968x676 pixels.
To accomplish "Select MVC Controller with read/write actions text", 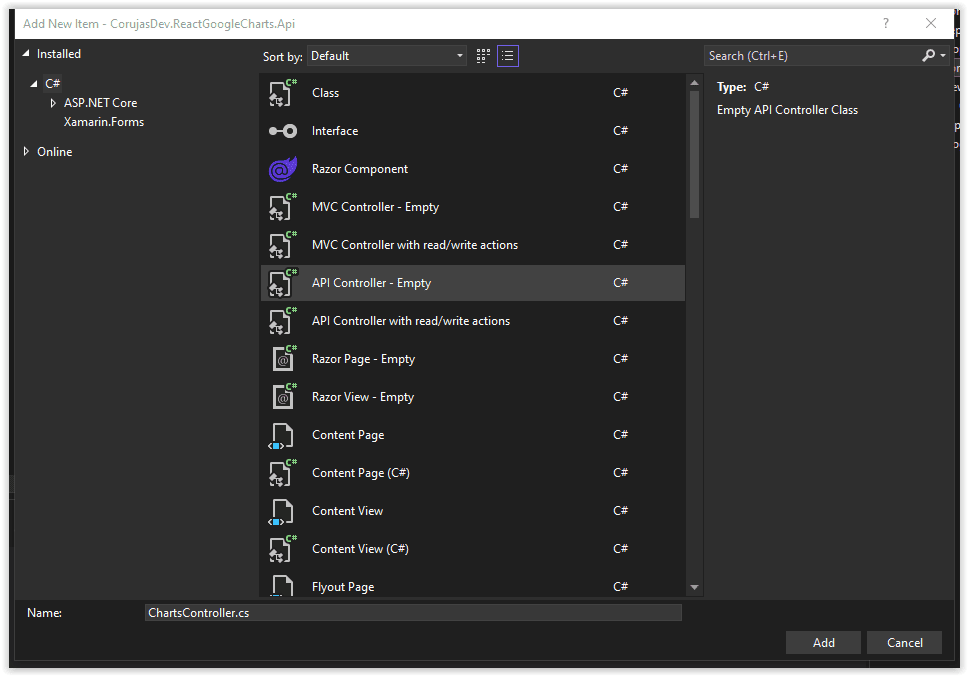I will 415,245.
